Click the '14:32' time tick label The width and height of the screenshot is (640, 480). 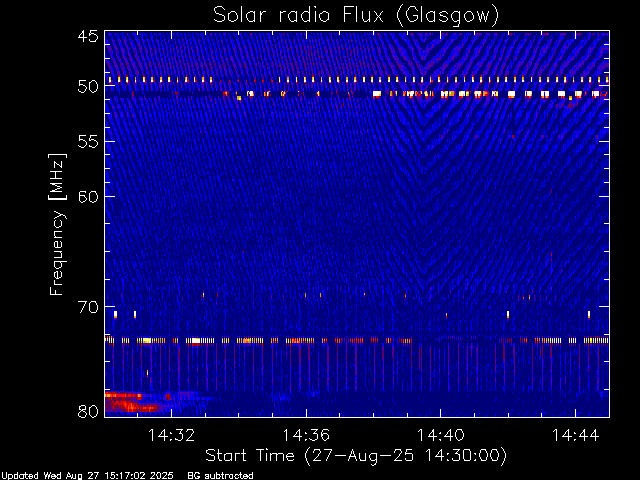(x=171, y=435)
